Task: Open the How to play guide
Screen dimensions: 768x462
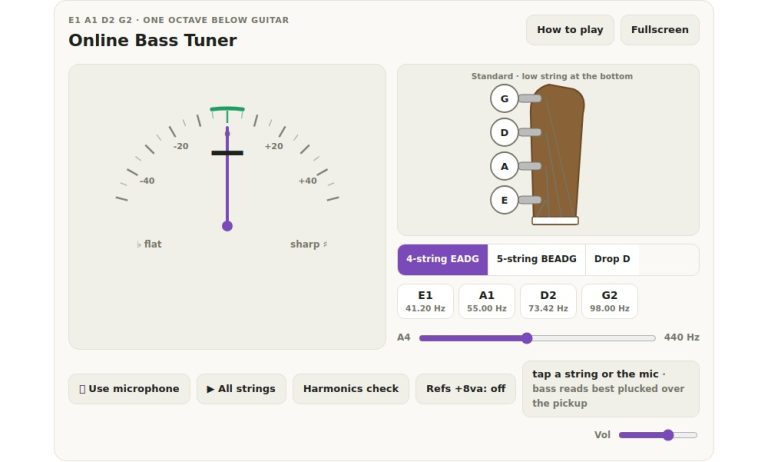Action: (570, 30)
